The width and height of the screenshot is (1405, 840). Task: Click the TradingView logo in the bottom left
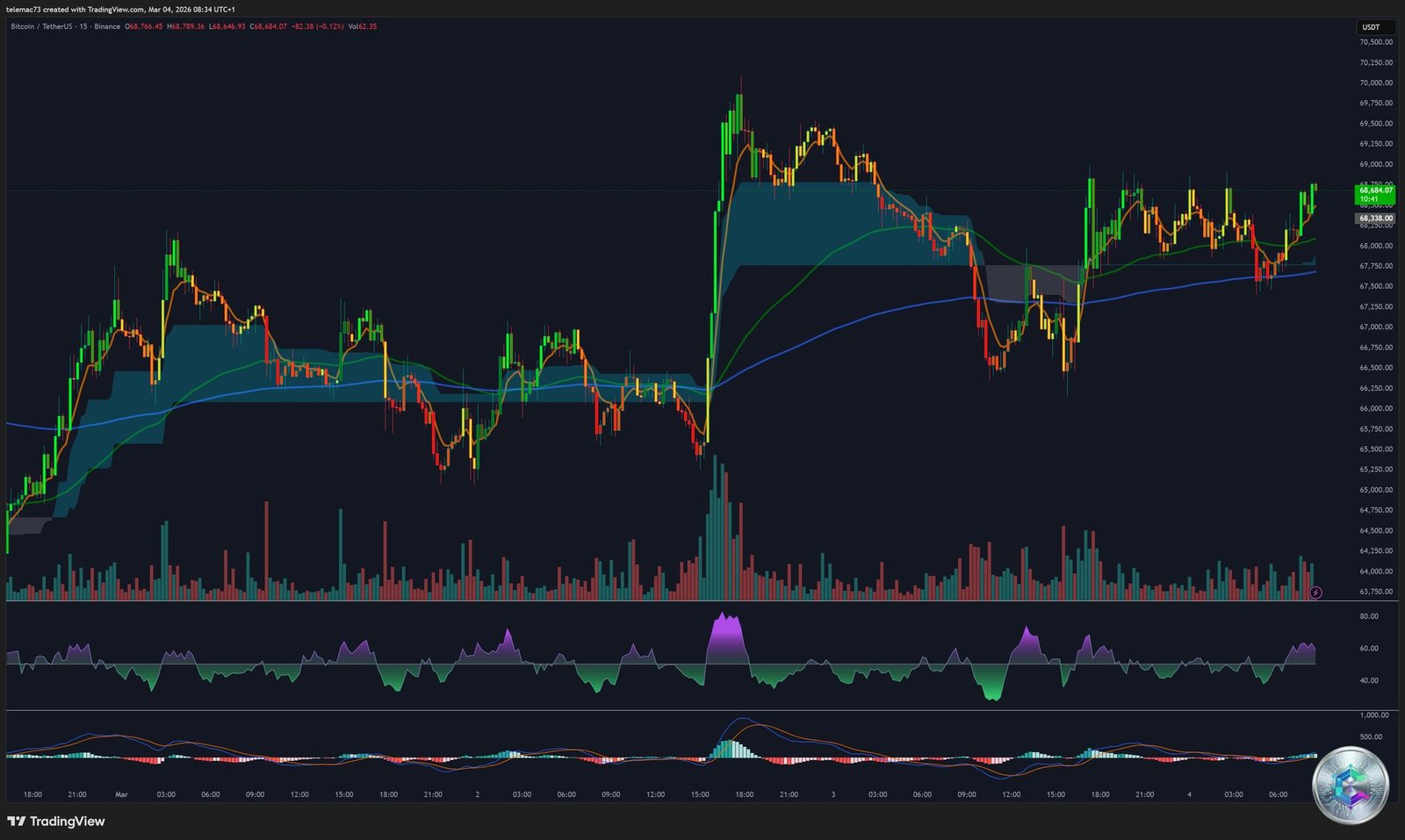coord(55,822)
